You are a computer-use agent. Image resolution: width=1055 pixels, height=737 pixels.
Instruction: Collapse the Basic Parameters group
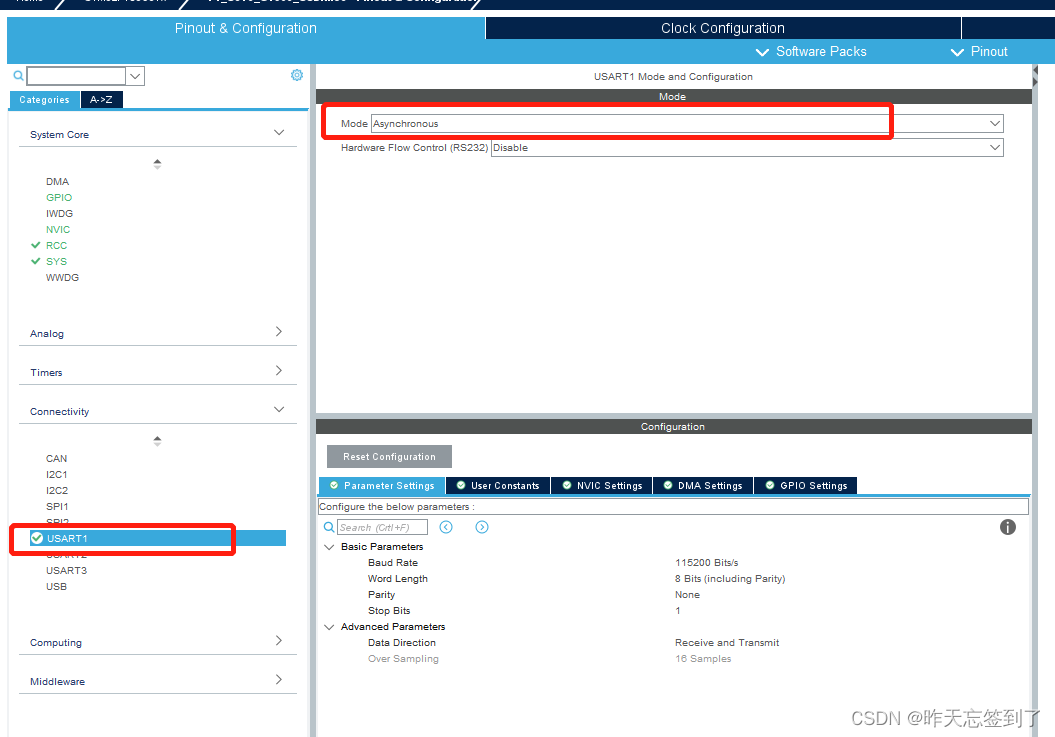pos(329,547)
